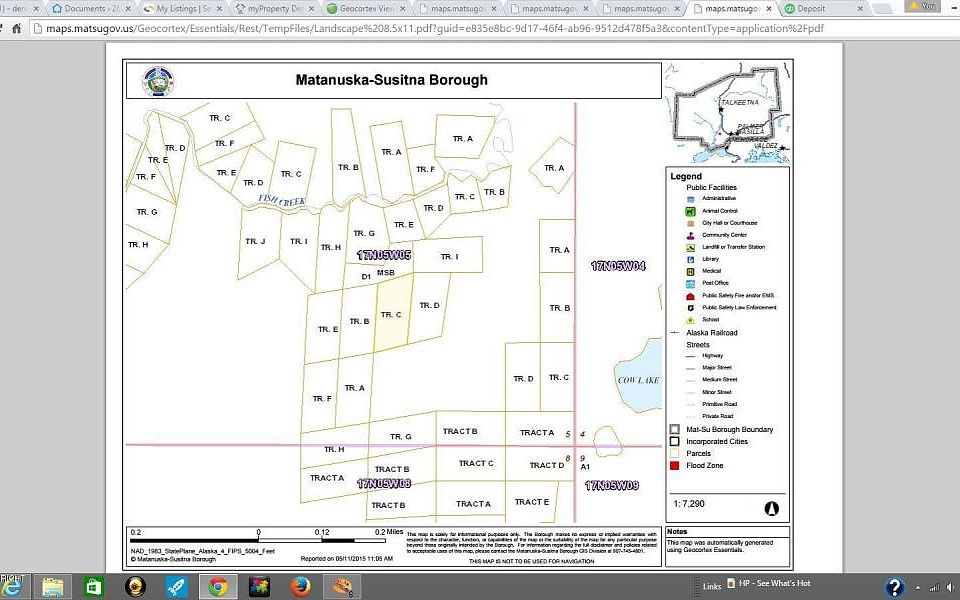Click the 'FISH CREEK' label on the map

(282, 200)
